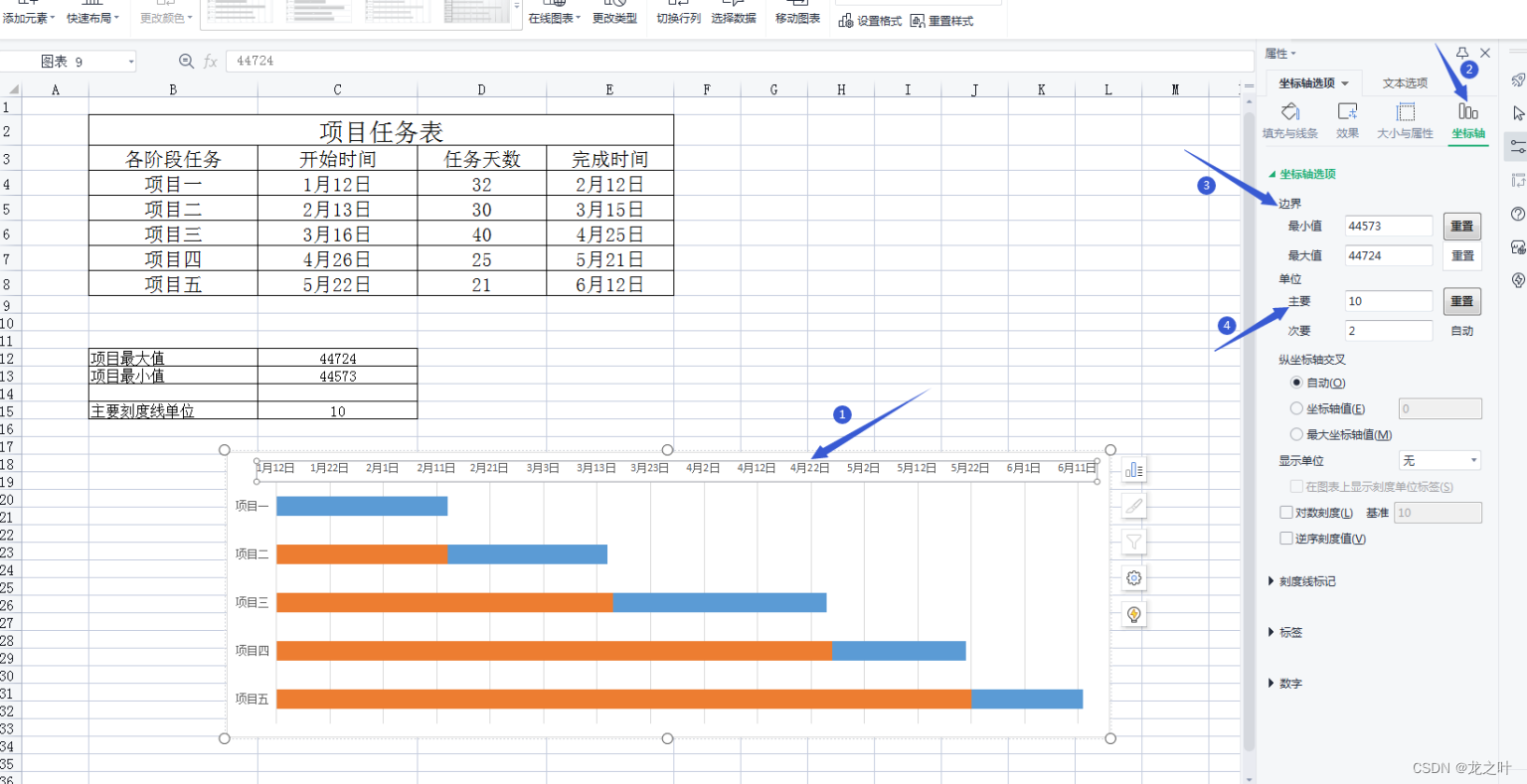
Task: Click the 最大值 input field showing 44724
Action: point(1389,255)
